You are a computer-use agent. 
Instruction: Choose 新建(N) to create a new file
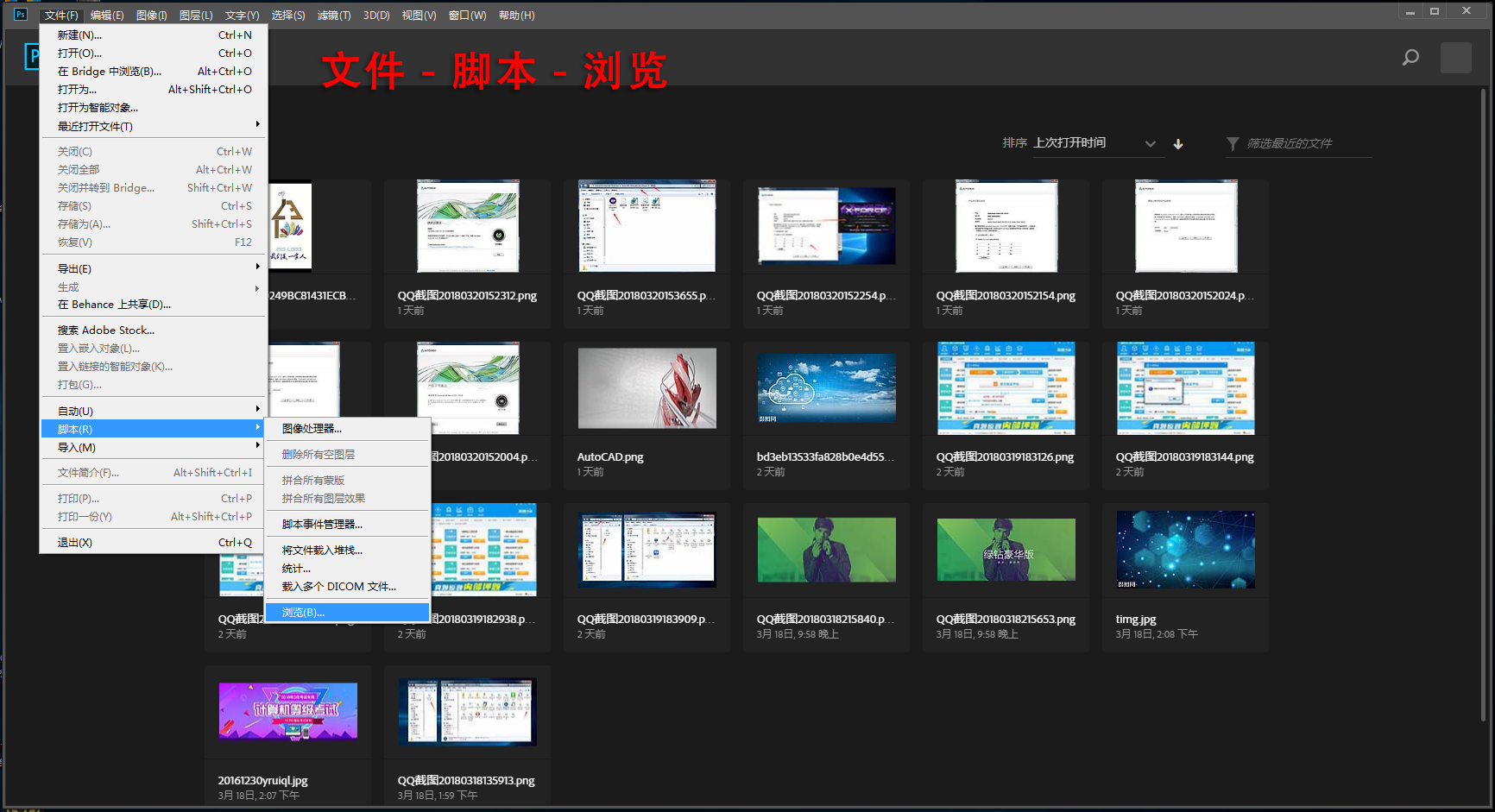tap(78, 35)
